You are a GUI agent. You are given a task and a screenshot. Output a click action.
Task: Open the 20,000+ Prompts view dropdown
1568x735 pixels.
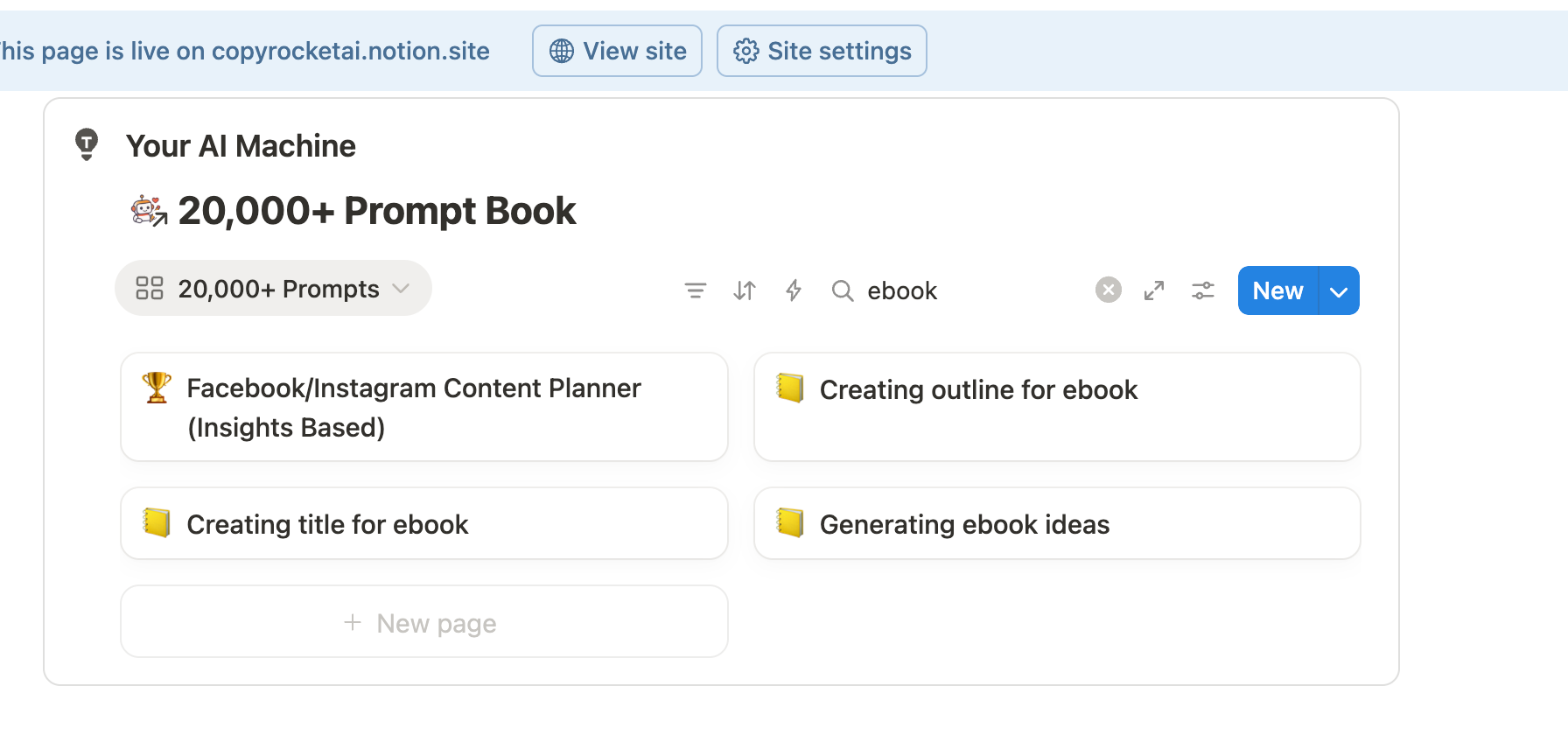pyautogui.click(x=273, y=289)
